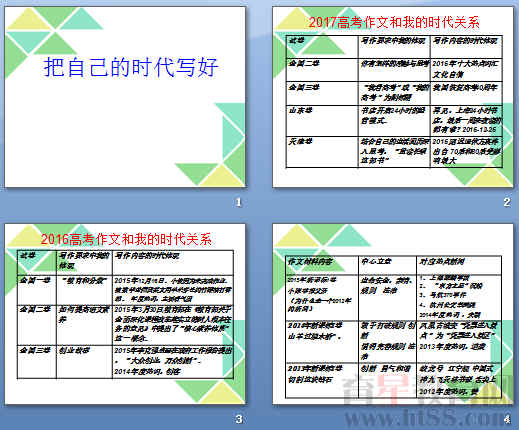The width and height of the screenshot is (519, 430).
Task: Click 全国三卷 cell in the 2016 table
Action: pyautogui.click(x=37, y=362)
